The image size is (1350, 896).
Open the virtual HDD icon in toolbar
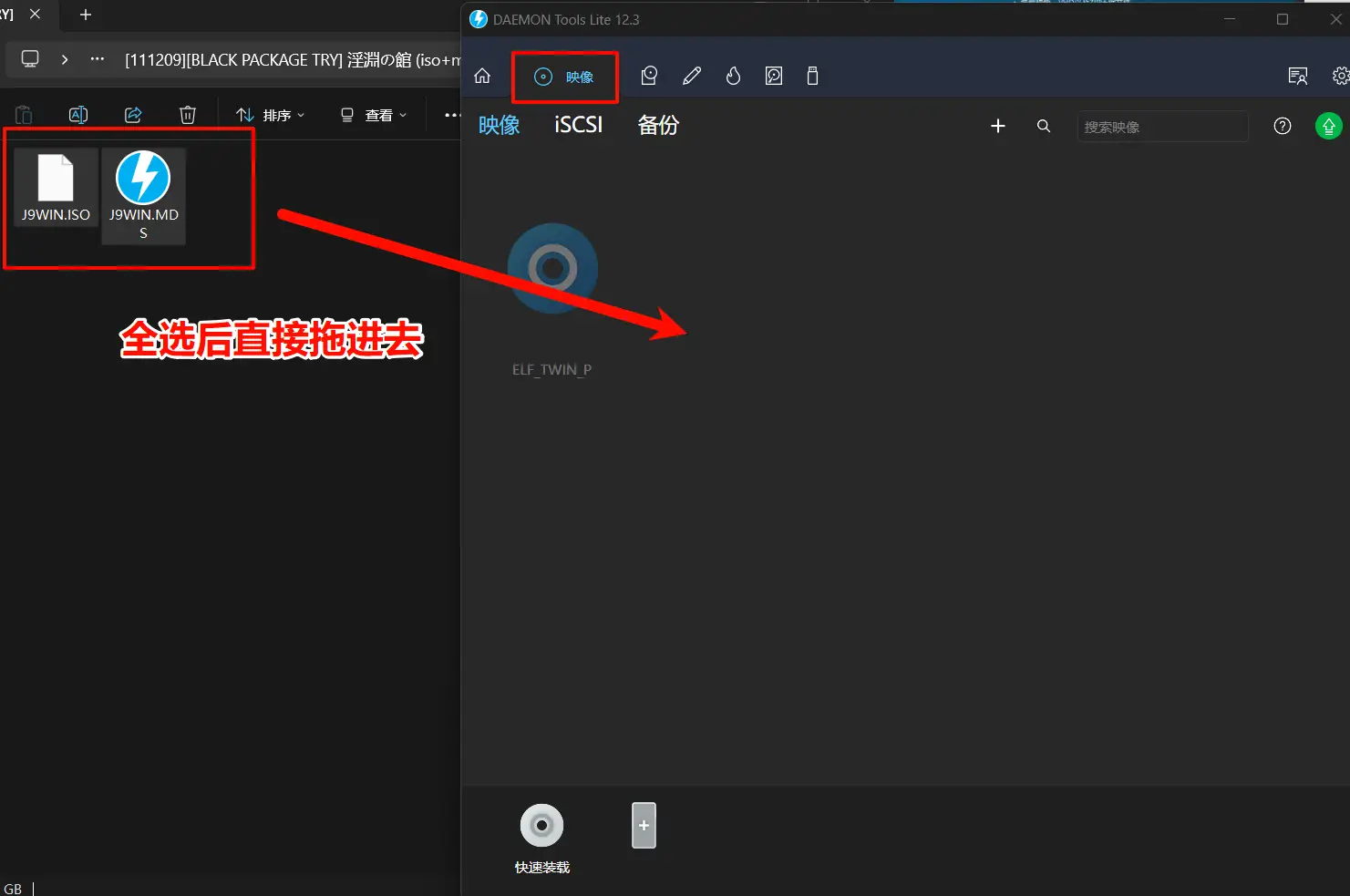(x=774, y=77)
